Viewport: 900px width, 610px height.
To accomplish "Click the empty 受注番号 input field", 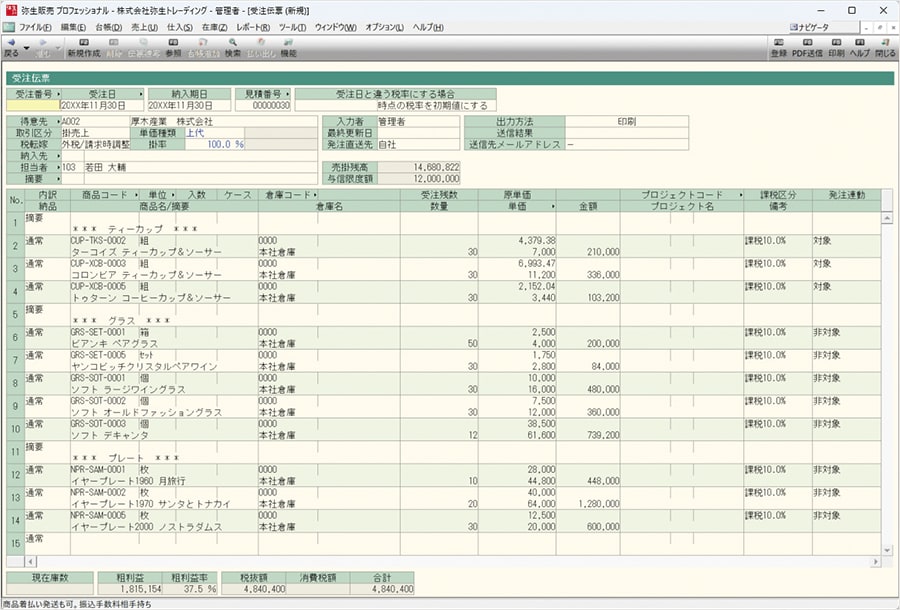I will tap(32, 104).
